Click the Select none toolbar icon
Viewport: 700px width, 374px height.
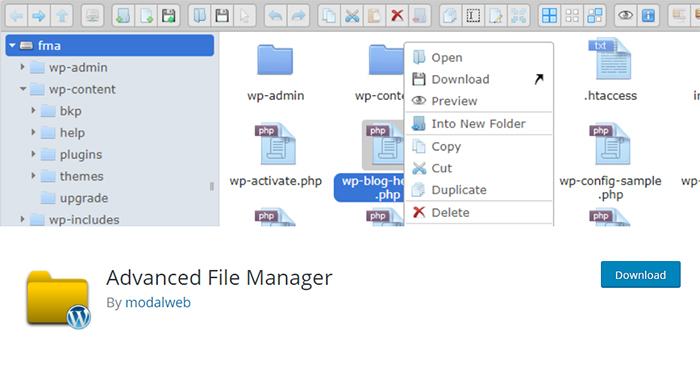point(572,16)
